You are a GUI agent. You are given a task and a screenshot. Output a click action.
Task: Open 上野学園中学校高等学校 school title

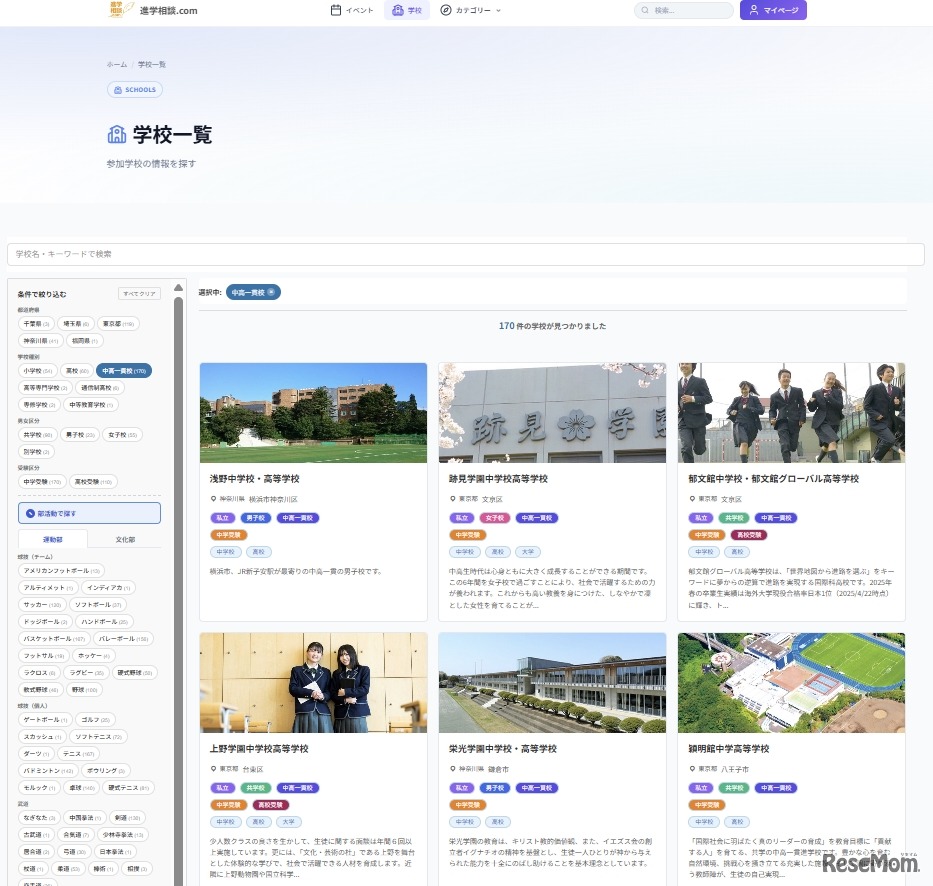tap(259, 749)
